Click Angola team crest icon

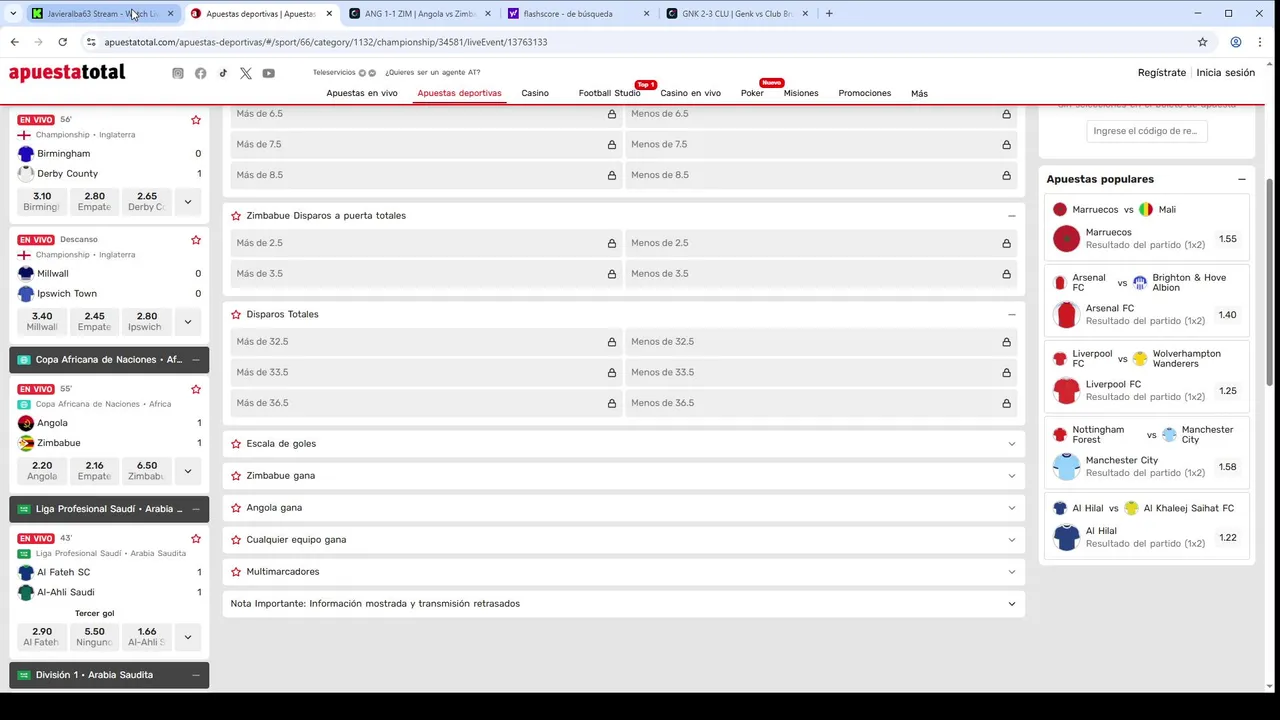click(x=26, y=423)
